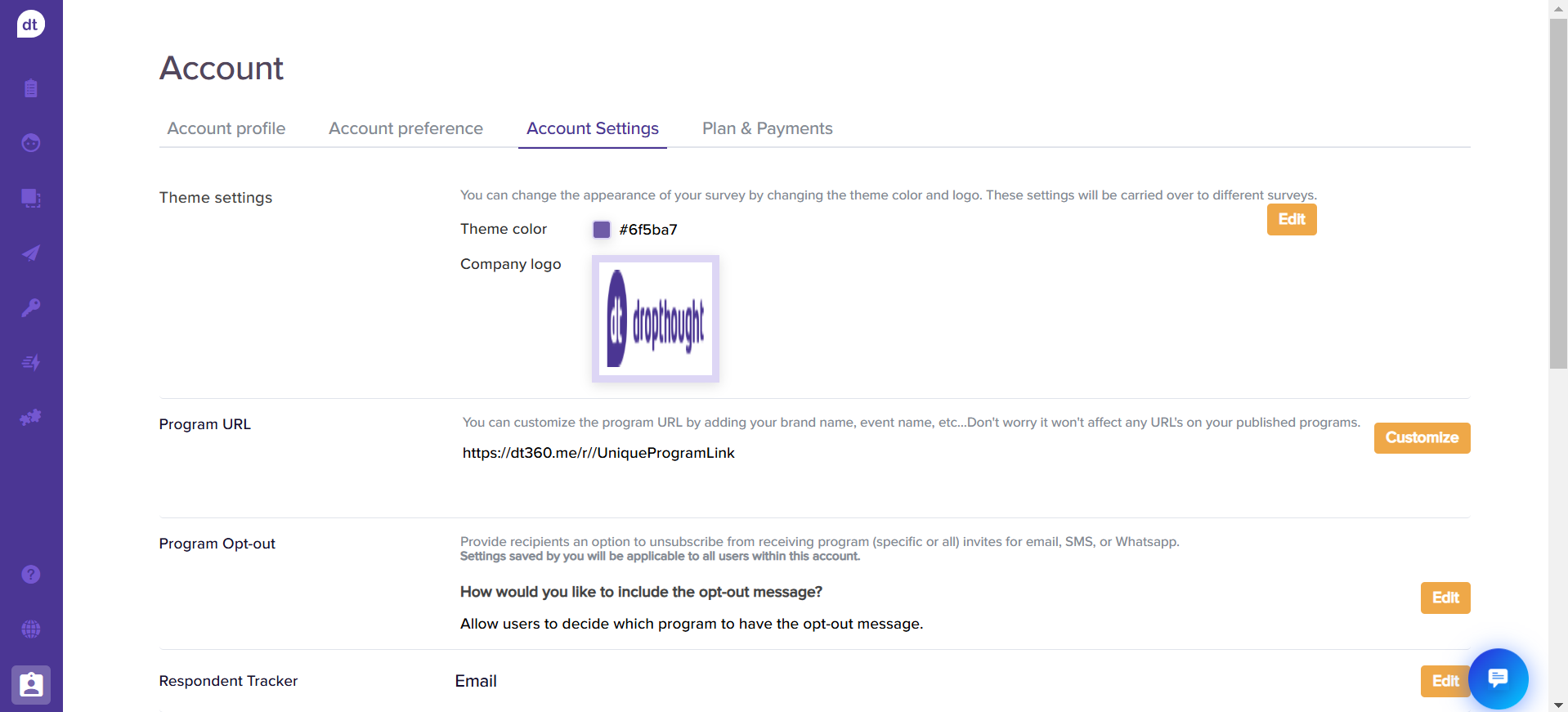Click Edit button for Program Opt-out
This screenshot has height=712, width=1568.
(1445, 598)
